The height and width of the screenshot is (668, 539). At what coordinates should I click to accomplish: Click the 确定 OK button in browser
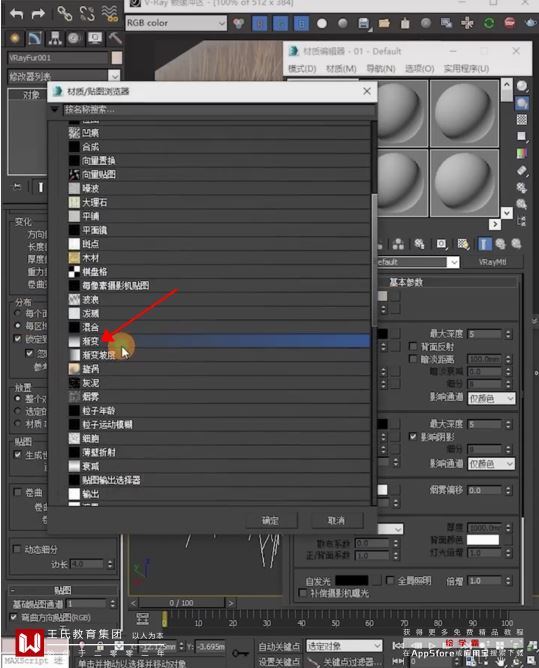[x=271, y=521]
